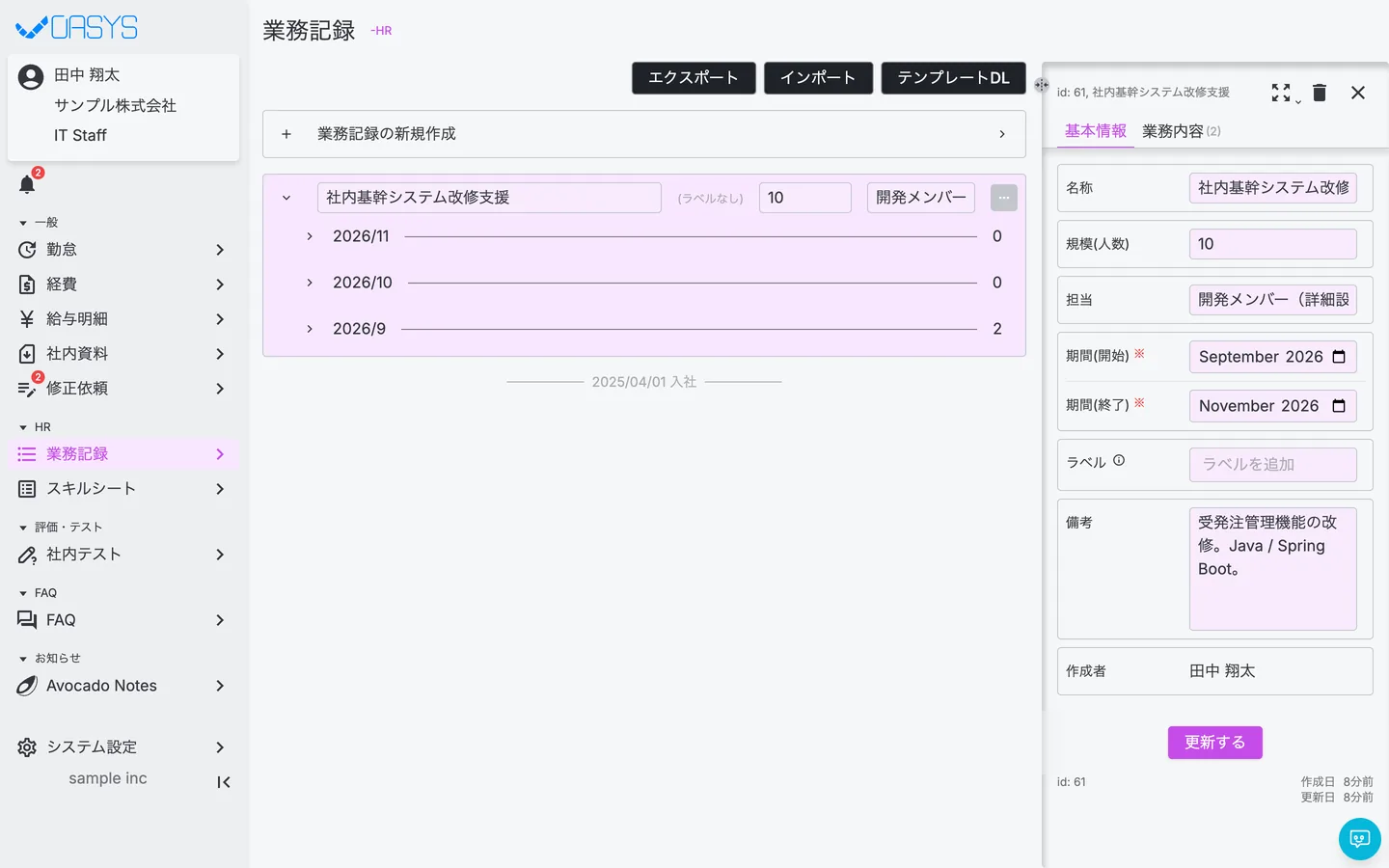This screenshot has height=868, width=1389.
Task: Open 業務記録 in the sidebar
Action: (x=123, y=454)
